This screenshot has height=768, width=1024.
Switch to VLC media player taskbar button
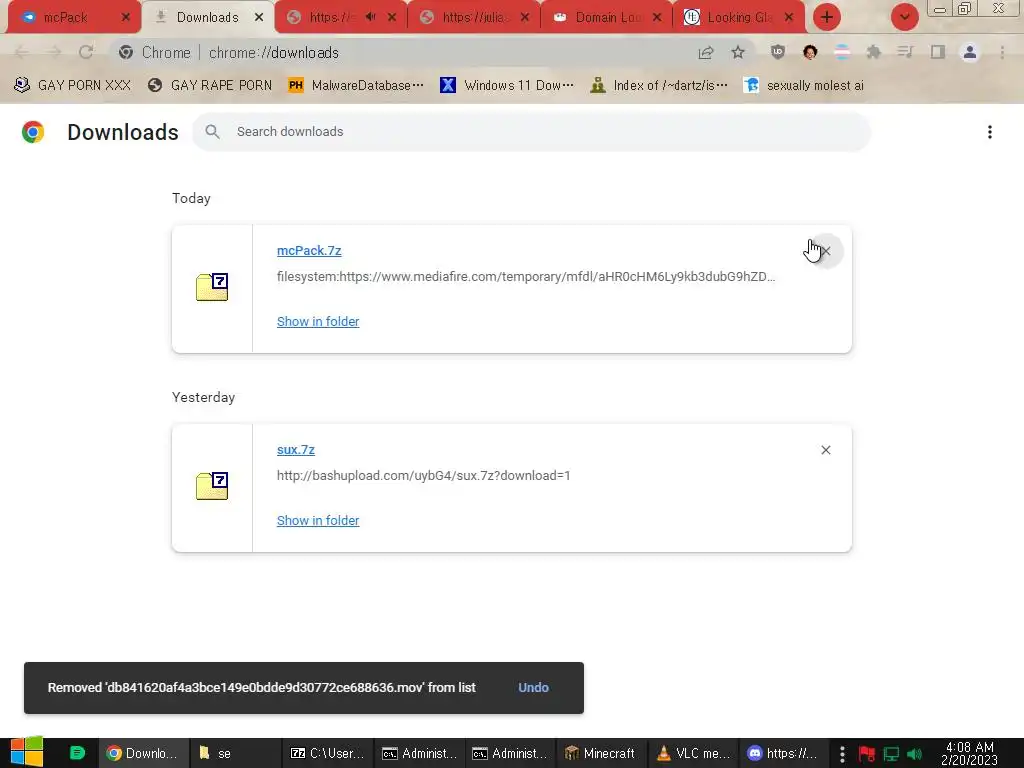(x=692, y=753)
